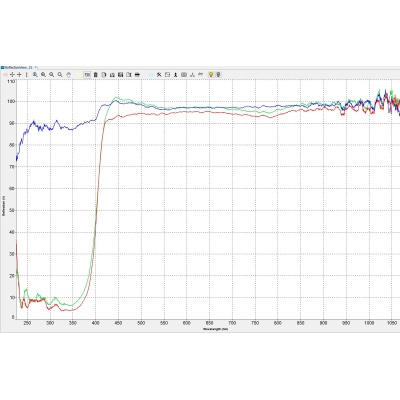This screenshot has width=400, height=400.
Task: Click the line trend icon
Action: click(x=200, y=74)
